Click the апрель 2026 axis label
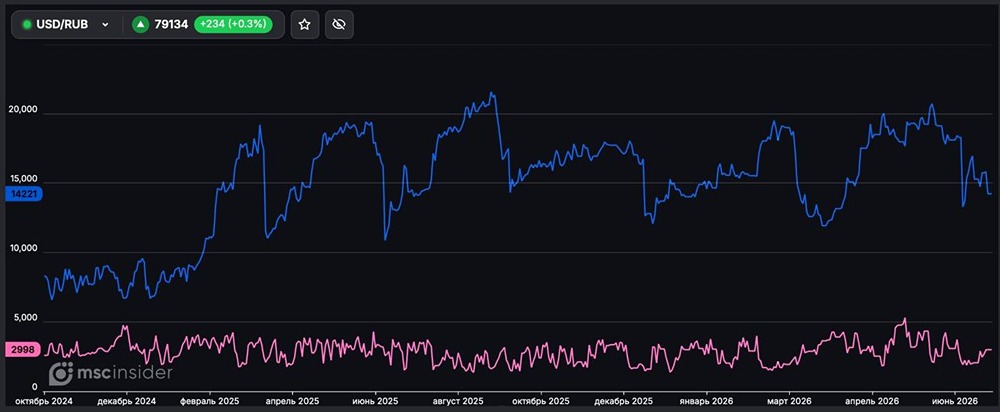Image resolution: width=1000 pixels, height=412 pixels. point(872,401)
